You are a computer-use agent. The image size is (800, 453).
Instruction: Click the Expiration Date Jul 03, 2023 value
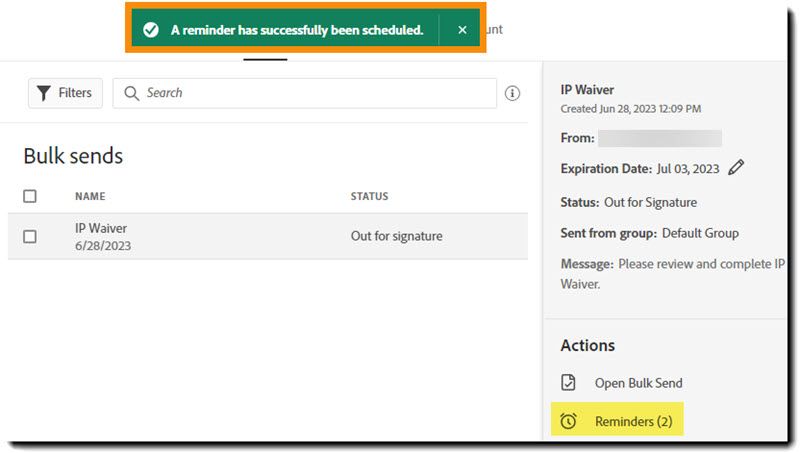coord(688,169)
